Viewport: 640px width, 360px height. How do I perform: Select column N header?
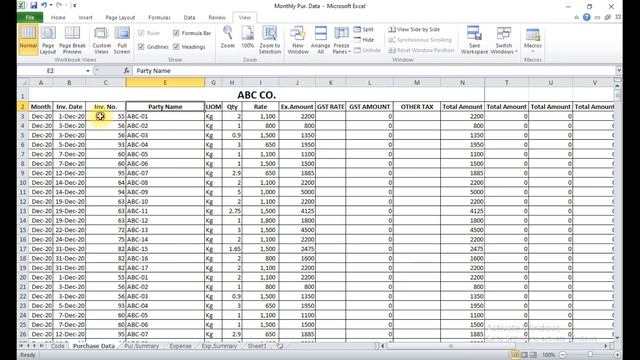tap(462, 82)
